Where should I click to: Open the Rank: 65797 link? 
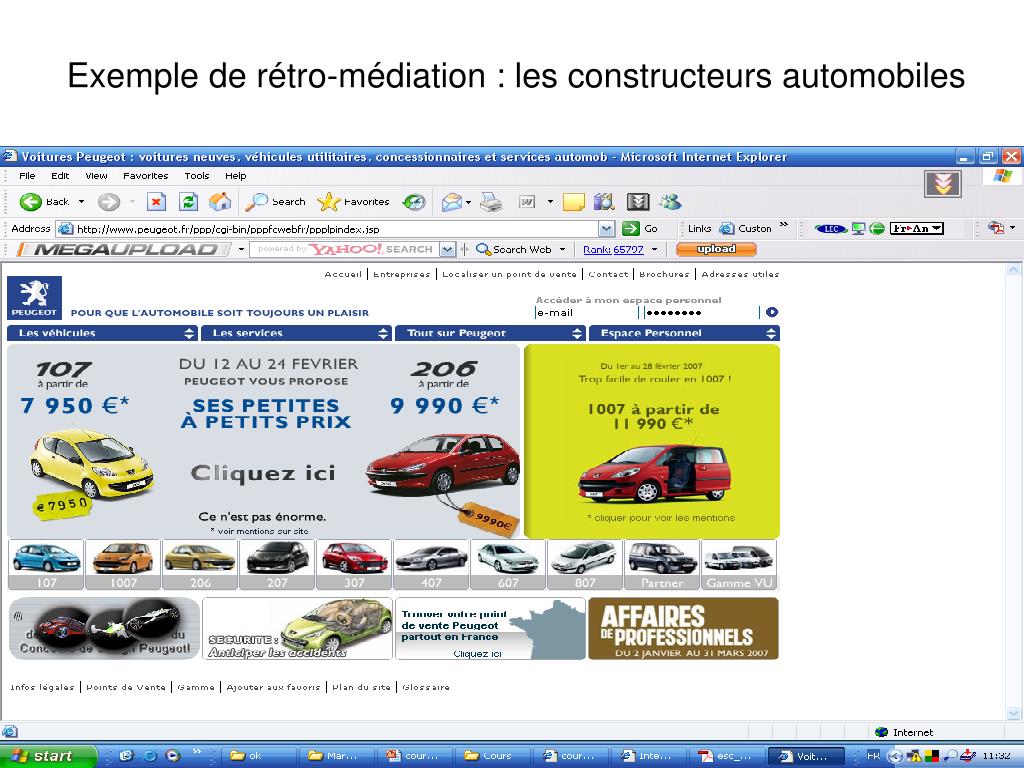click(613, 249)
